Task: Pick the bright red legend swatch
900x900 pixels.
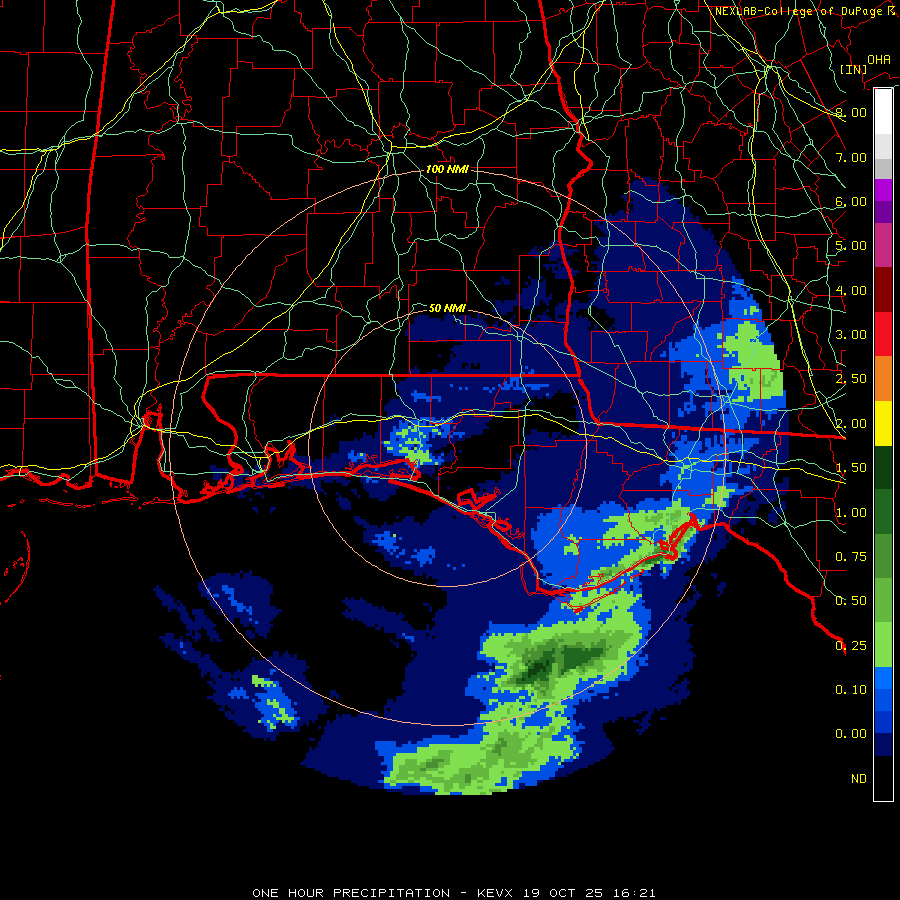Action: pyautogui.click(x=883, y=334)
